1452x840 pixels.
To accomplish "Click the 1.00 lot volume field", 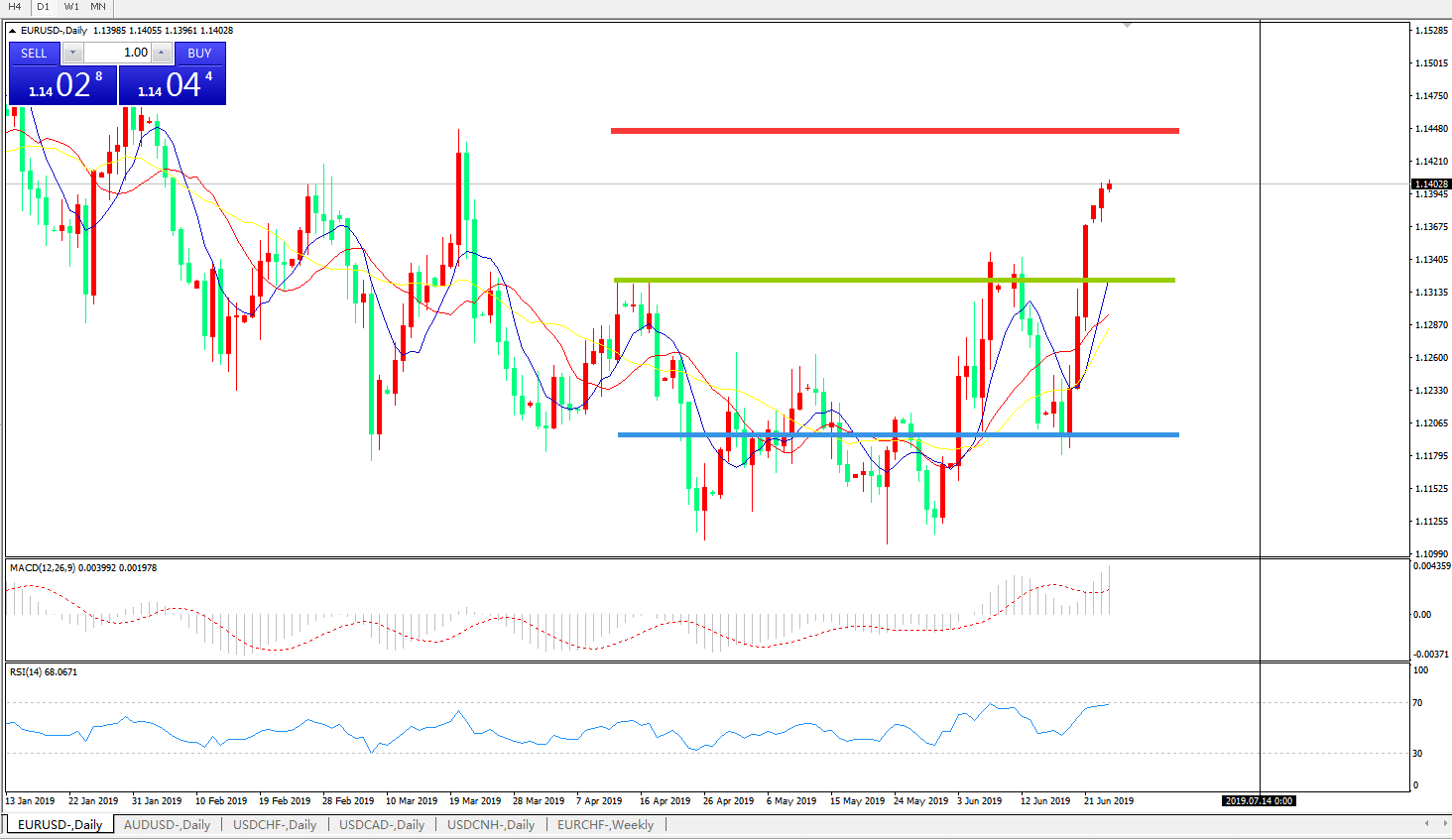I will 119,54.
